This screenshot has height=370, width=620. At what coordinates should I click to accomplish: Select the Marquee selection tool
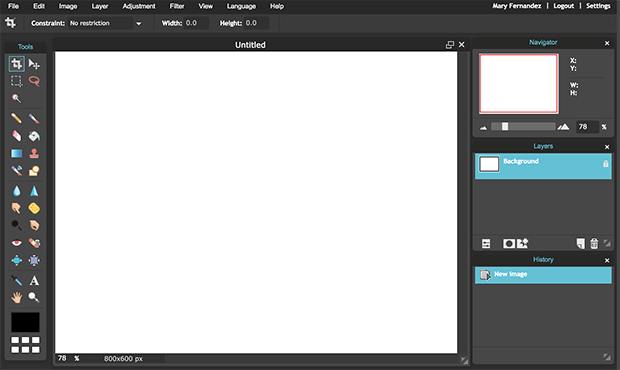click(x=16, y=81)
